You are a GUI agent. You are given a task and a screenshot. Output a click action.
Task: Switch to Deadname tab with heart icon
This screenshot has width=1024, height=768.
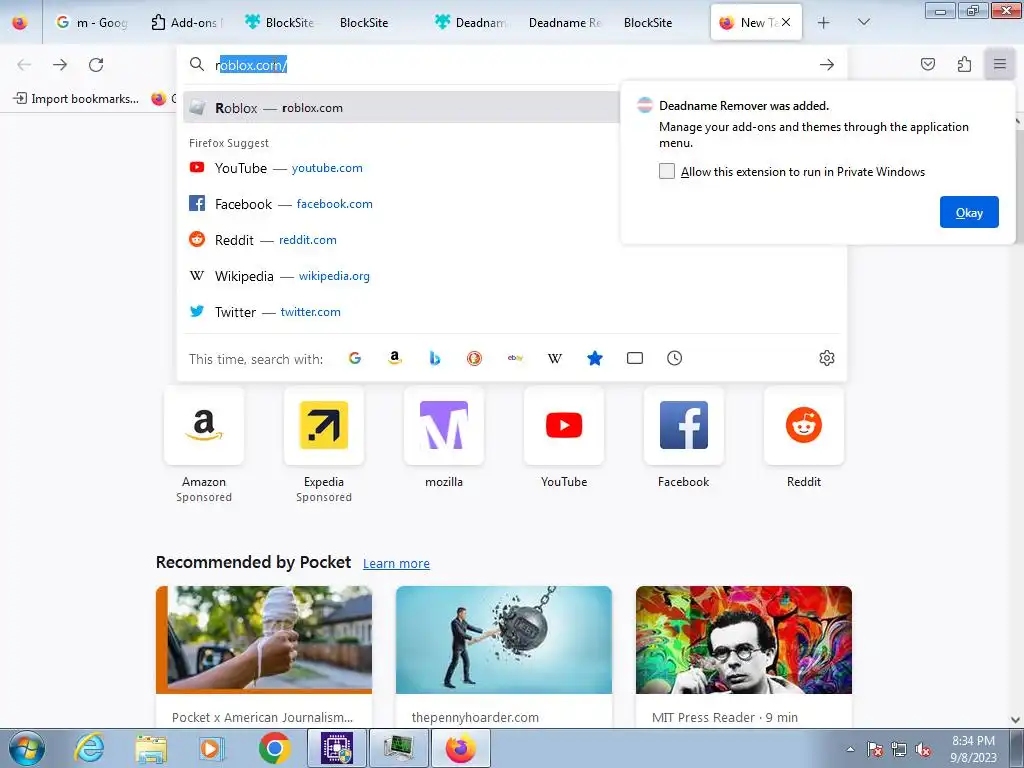pos(470,22)
